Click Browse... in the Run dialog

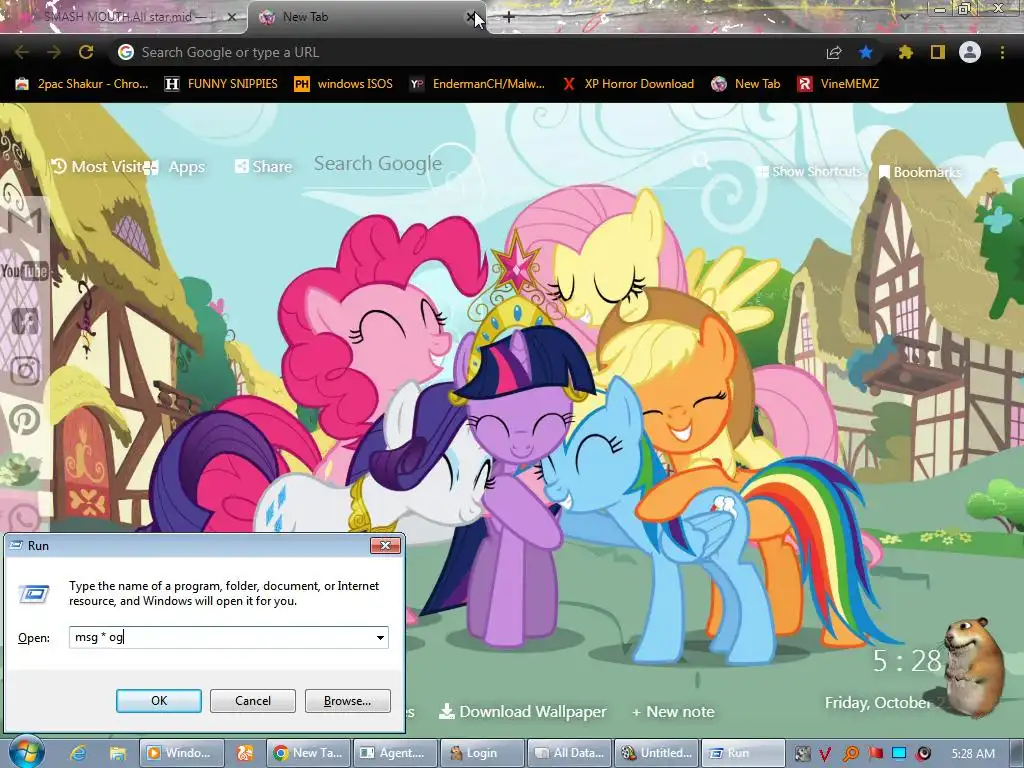pyautogui.click(x=347, y=701)
